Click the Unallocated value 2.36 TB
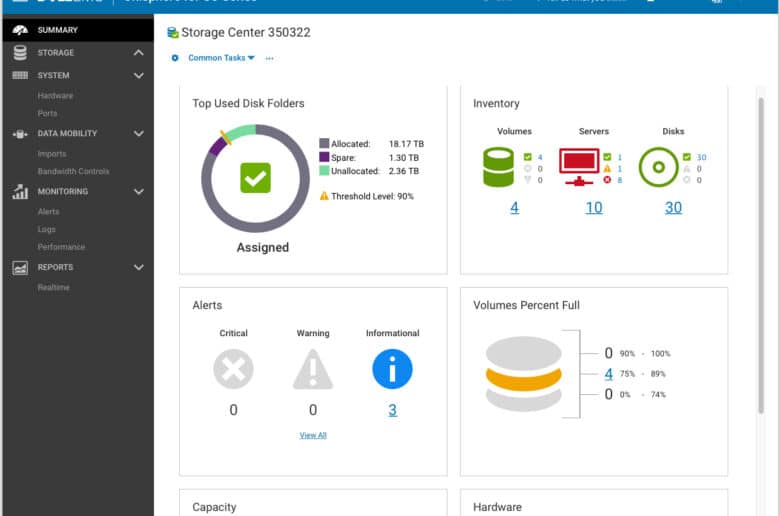Viewport: 780px width, 516px height. (x=403, y=171)
